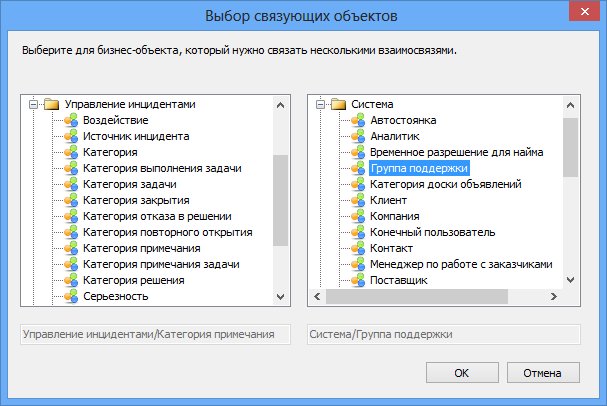Click the icon beside Поставщик
The height and width of the screenshot is (406, 607).
point(358,280)
